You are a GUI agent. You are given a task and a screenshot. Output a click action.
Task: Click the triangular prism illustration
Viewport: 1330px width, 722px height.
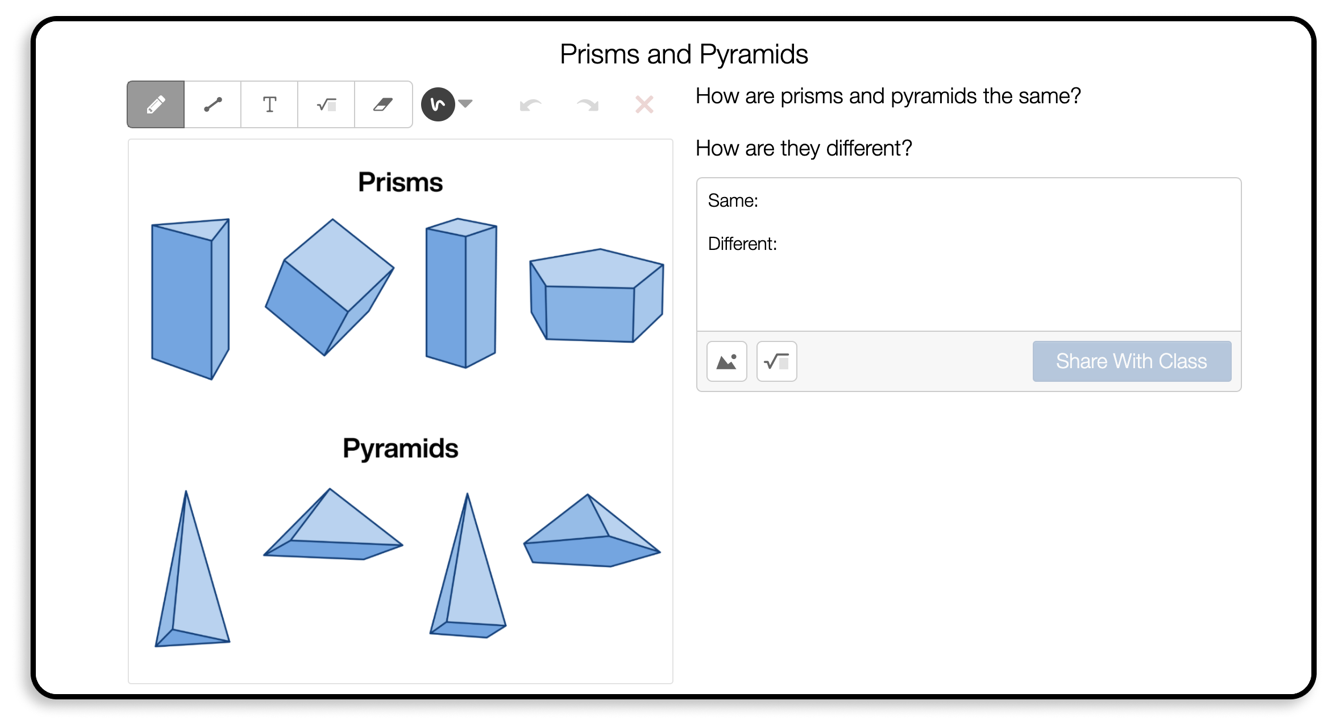pos(190,297)
